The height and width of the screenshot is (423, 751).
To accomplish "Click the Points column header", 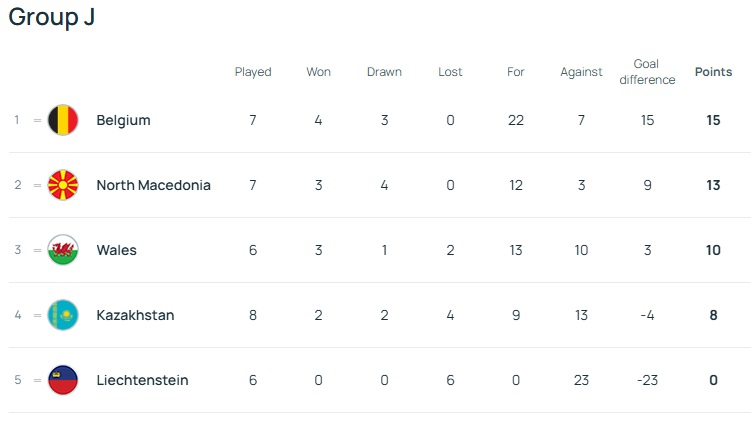I will [x=713, y=72].
